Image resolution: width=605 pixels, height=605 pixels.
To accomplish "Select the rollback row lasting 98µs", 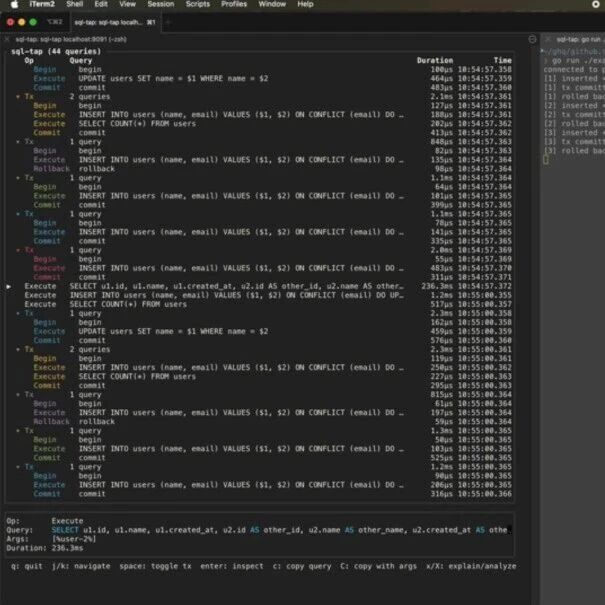I will [261, 169].
